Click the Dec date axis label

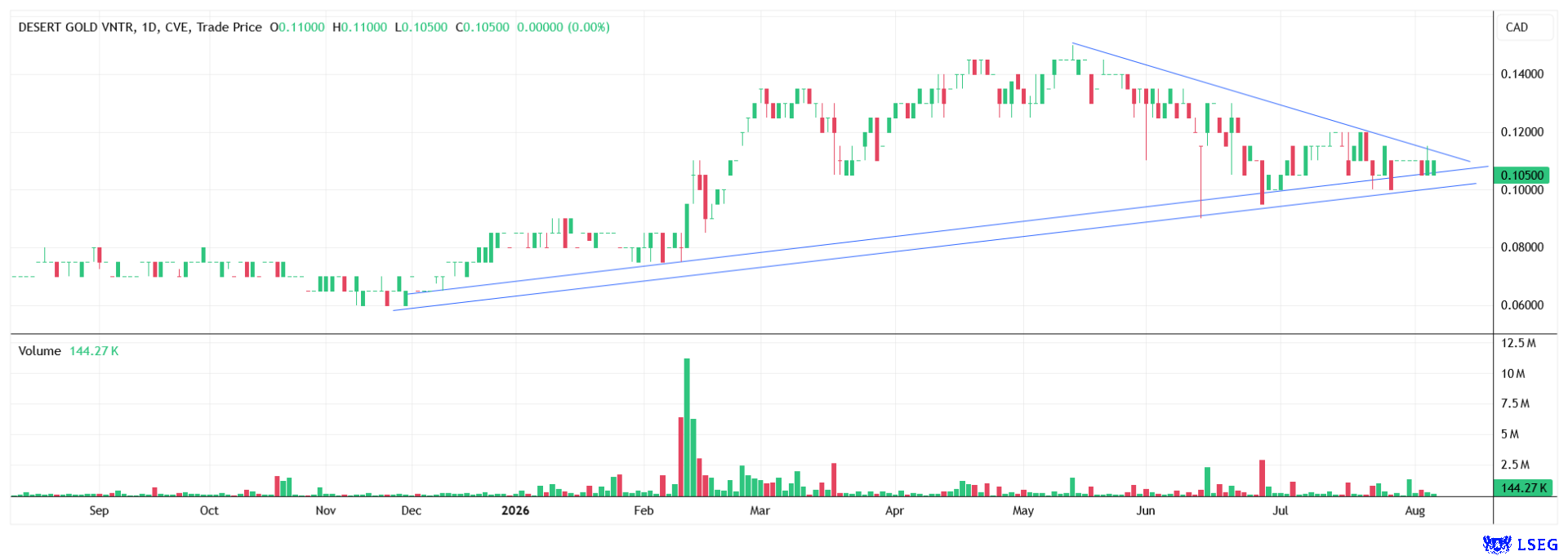[x=412, y=510]
